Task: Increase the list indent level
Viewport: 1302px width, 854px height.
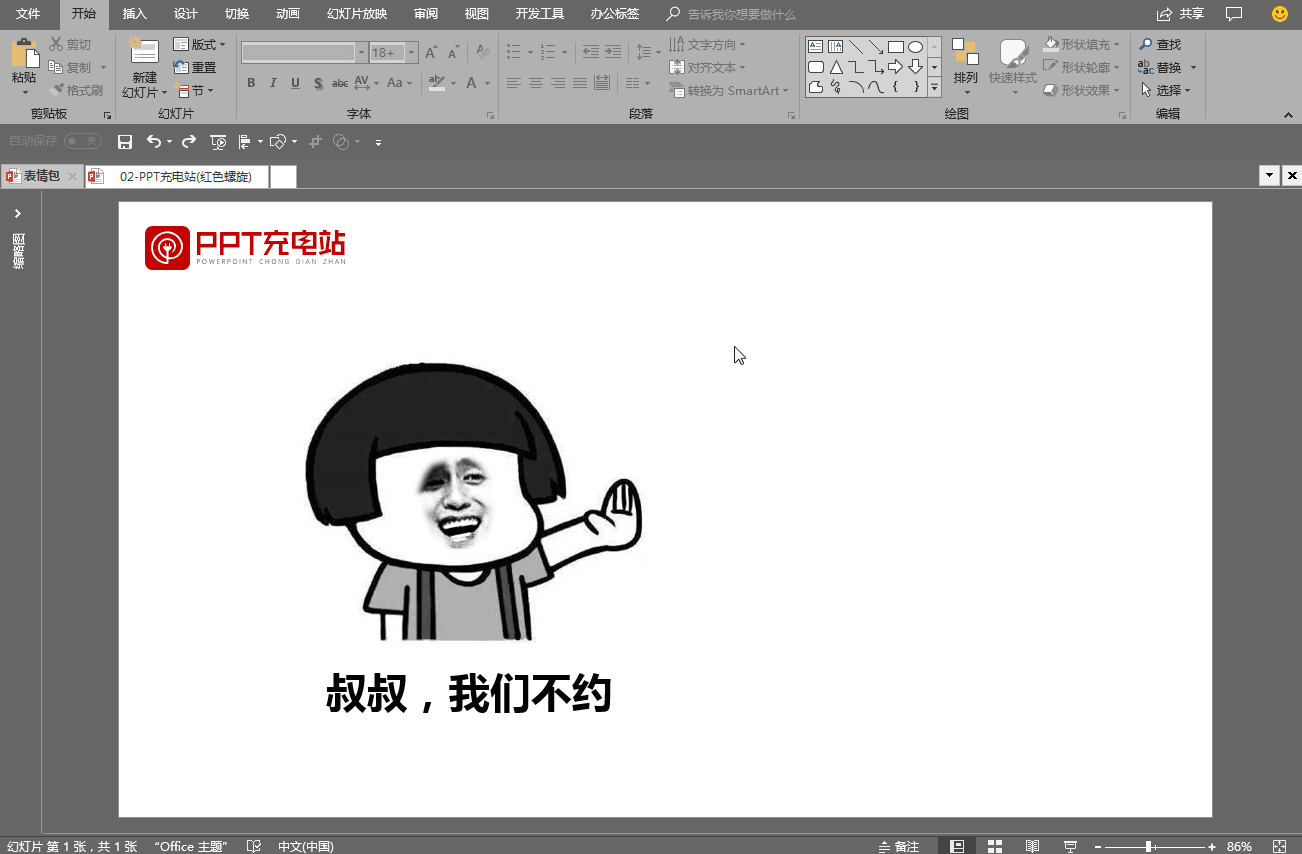Action: coord(612,52)
